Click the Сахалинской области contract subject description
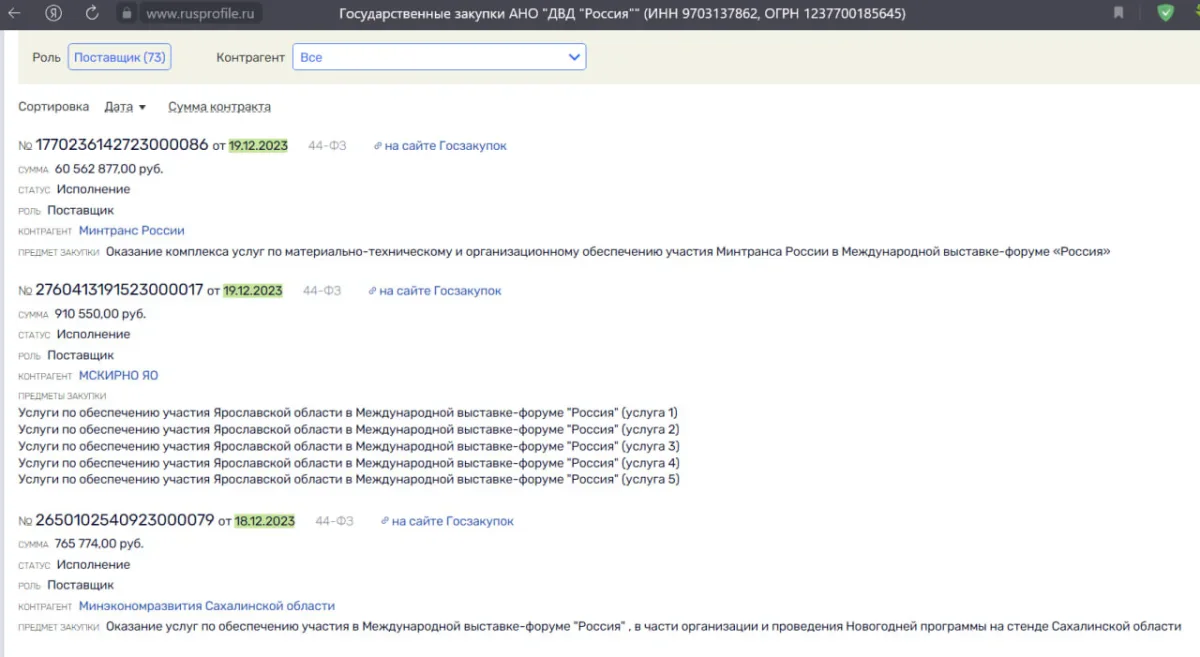Image resolution: width=1200 pixels, height=657 pixels. tap(643, 627)
